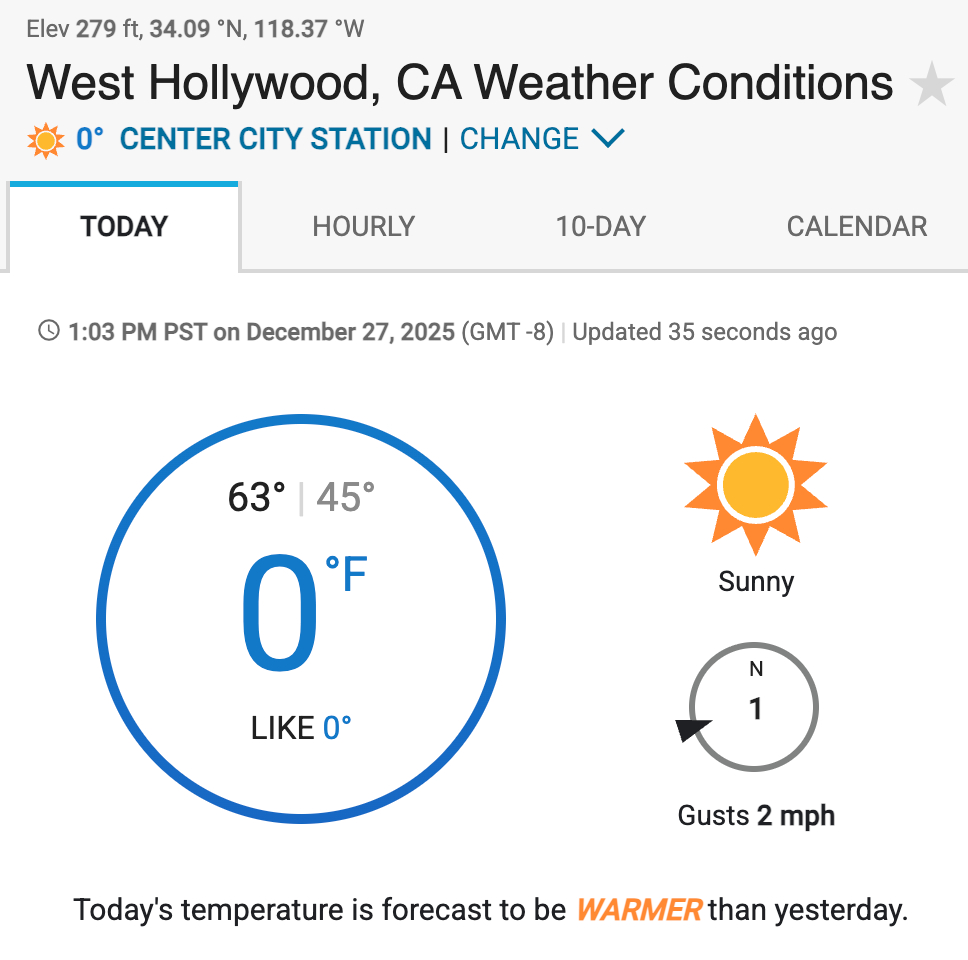The height and width of the screenshot is (960, 968).
Task: Click the large Sunny condition icon
Action: [755, 485]
